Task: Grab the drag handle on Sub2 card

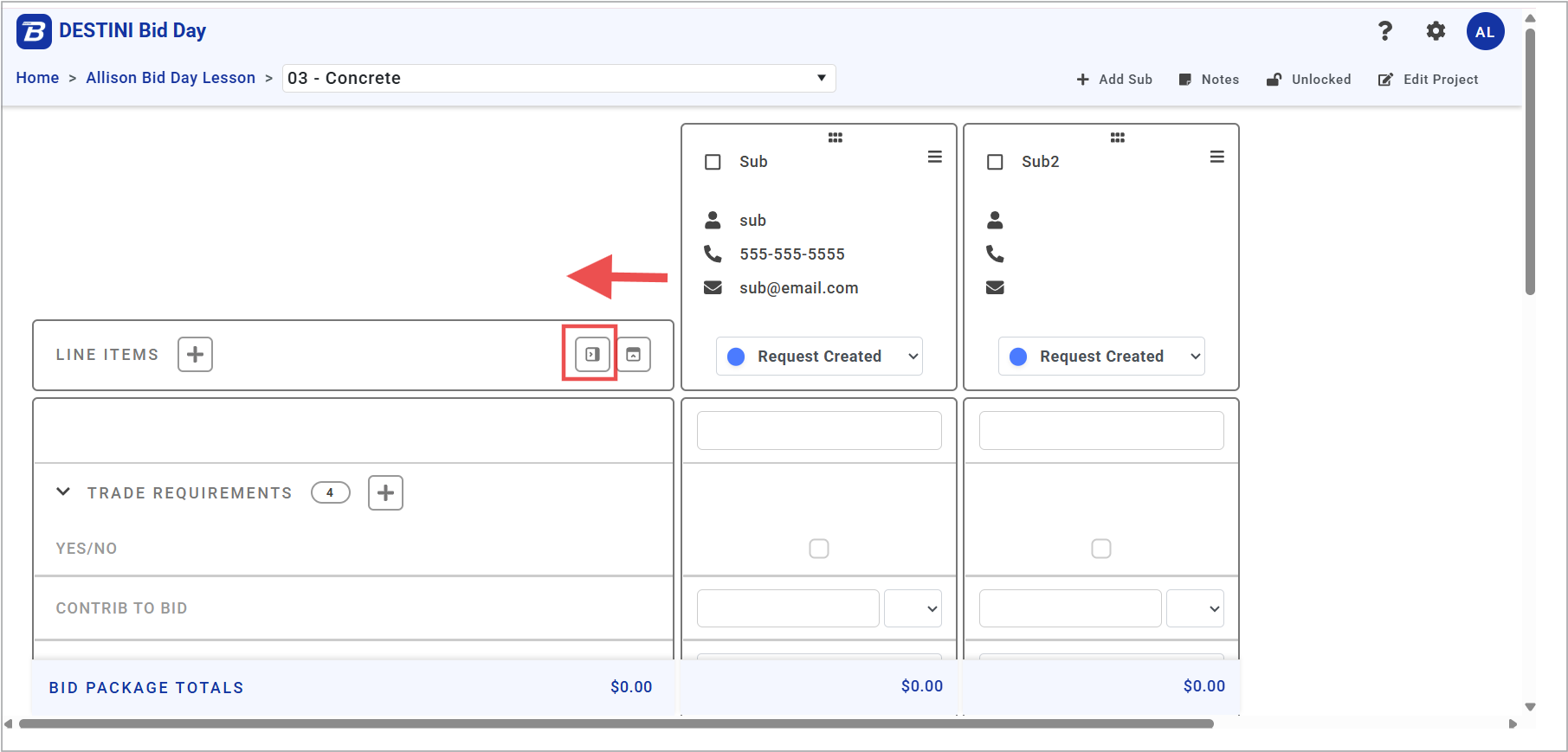Action: click(x=1118, y=138)
